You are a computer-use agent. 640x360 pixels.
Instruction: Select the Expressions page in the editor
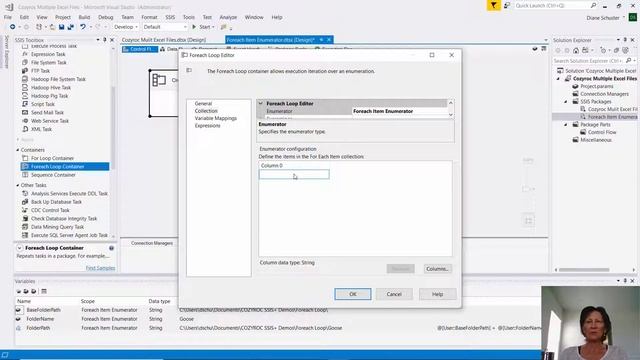207,125
